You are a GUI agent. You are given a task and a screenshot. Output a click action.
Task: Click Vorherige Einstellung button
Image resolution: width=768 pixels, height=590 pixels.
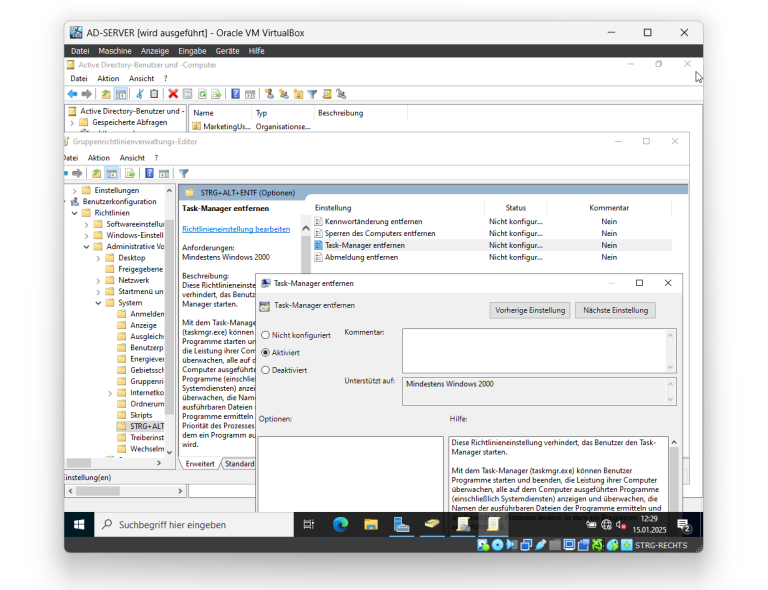(x=530, y=310)
